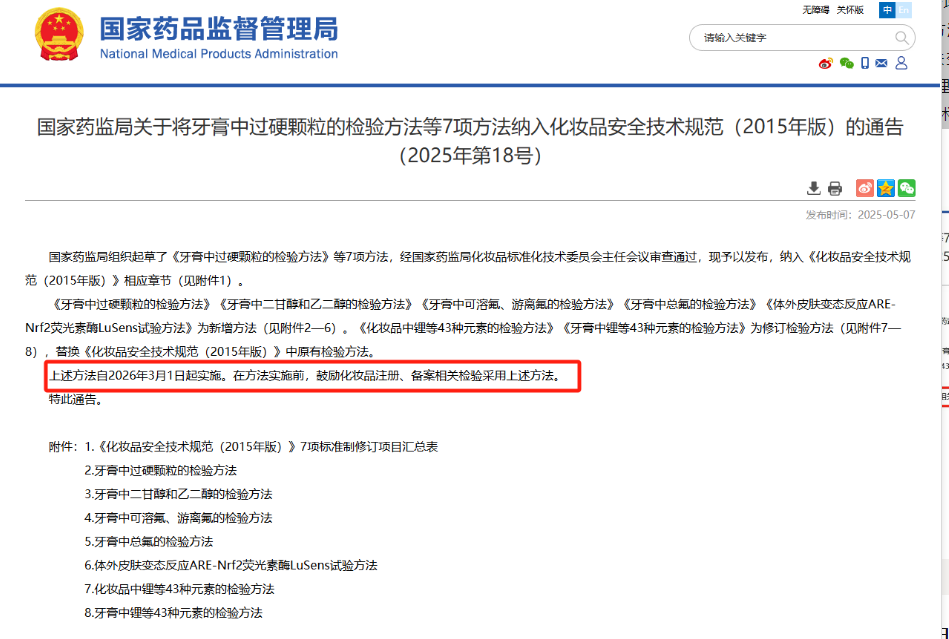Open WeChat icon below the search box

point(846,64)
